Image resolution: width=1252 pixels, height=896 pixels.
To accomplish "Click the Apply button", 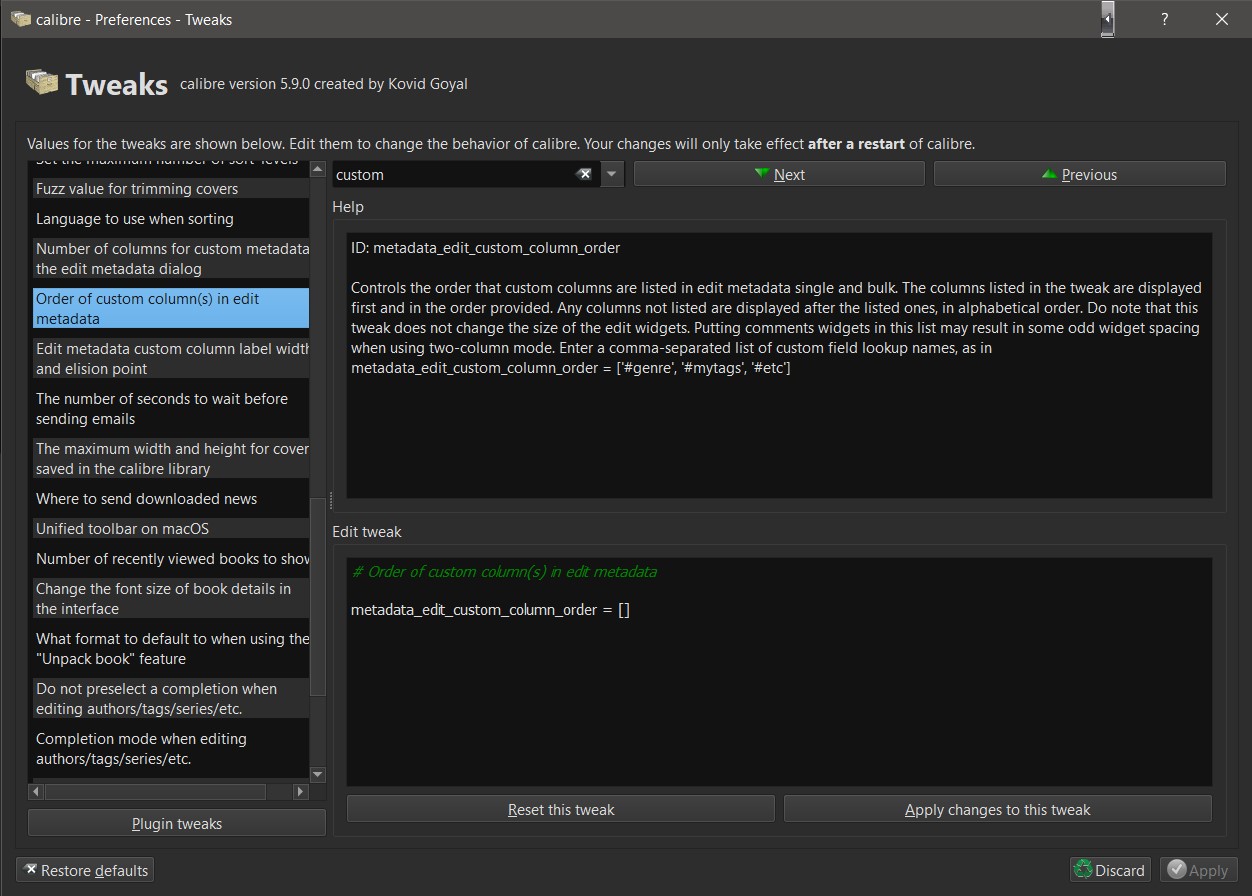I will point(1198,870).
